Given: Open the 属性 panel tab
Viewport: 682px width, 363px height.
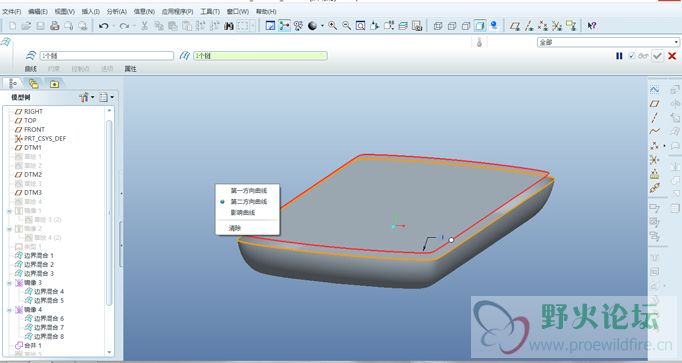Looking at the screenshot, I should (x=130, y=69).
